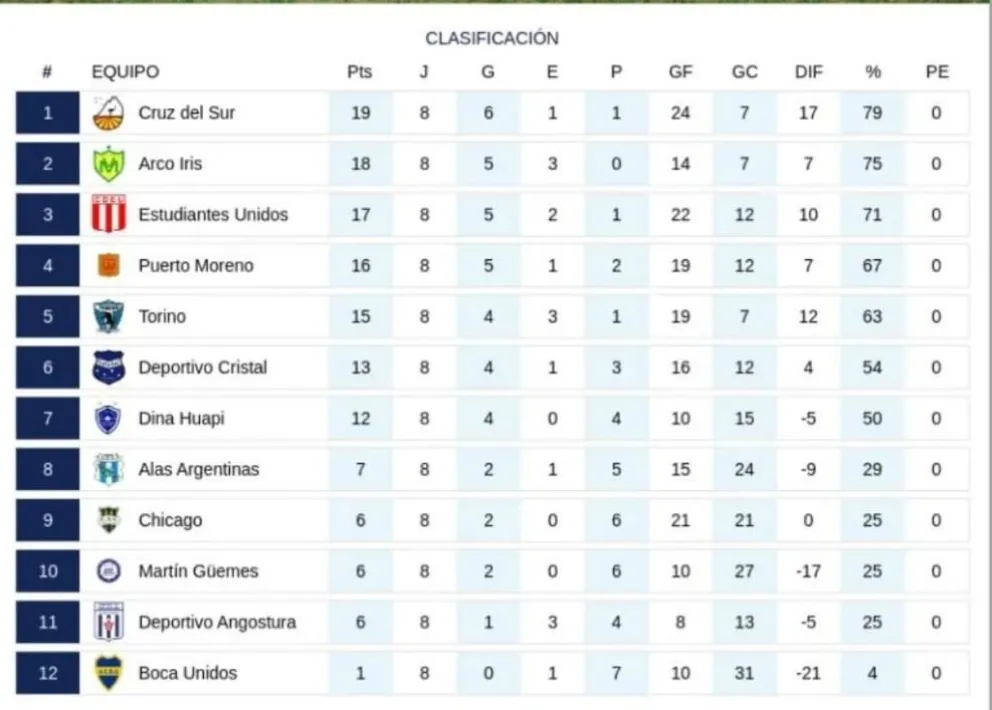Screen dimensions: 992x710
Task: Click the position 12 rank cell
Action: click(47, 673)
